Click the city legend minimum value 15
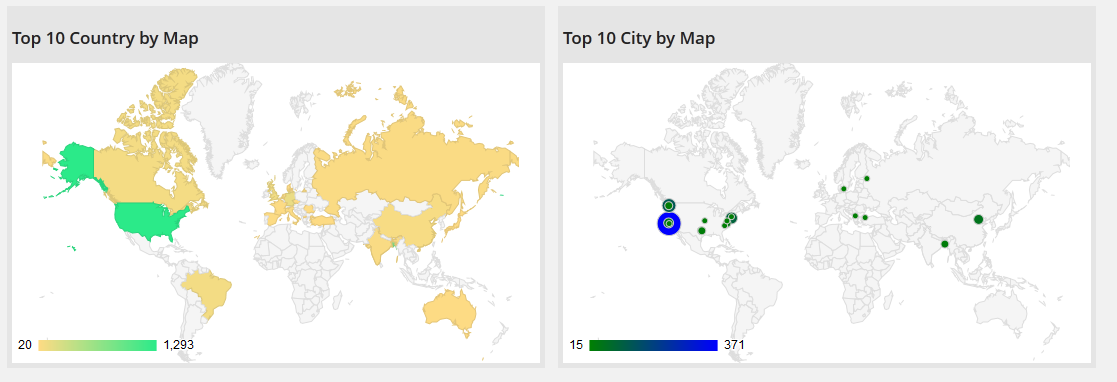Image resolution: width=1117 pixels, height=382 pixels. click(576, 345)
